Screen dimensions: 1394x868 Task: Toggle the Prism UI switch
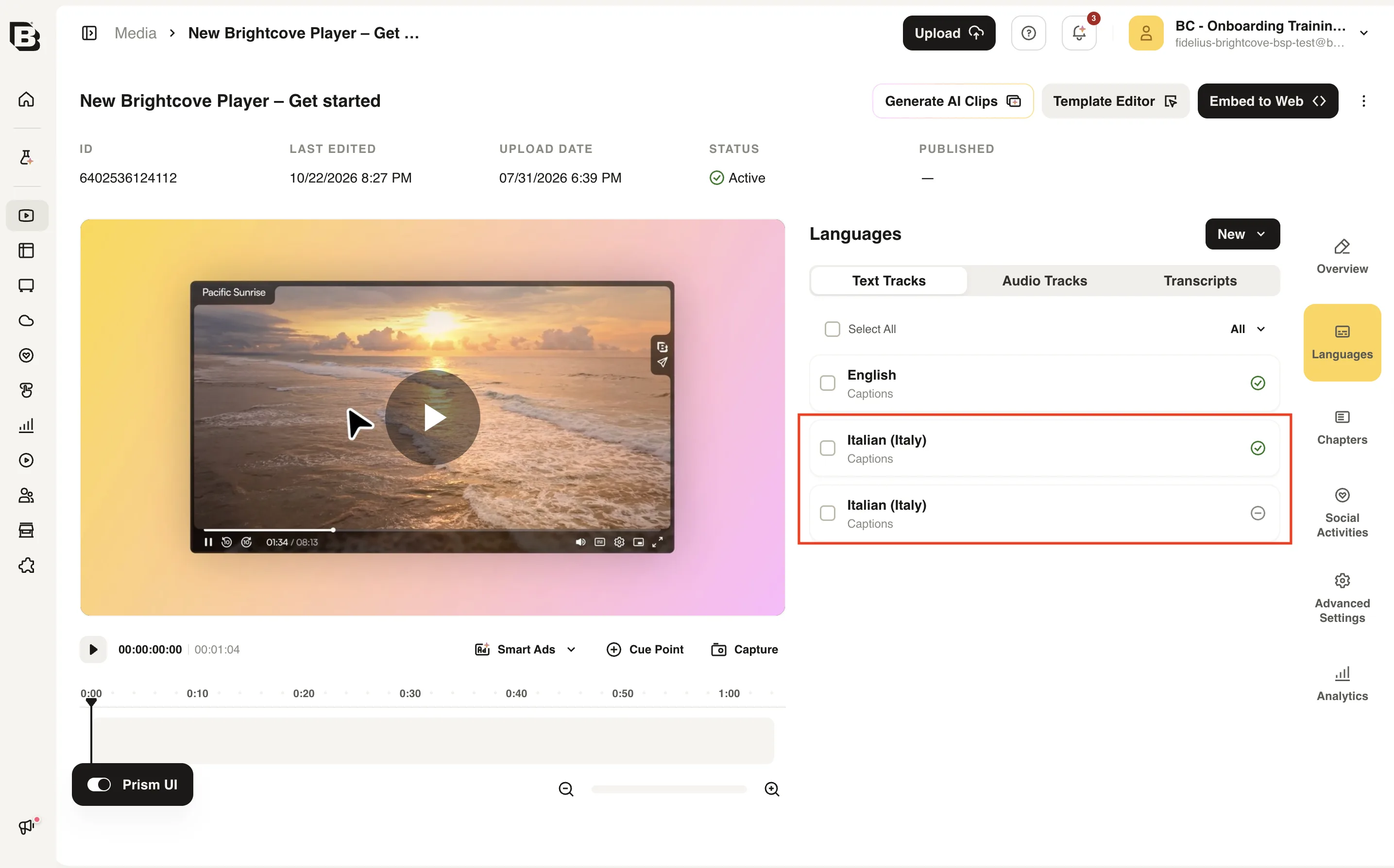(99, 785)
